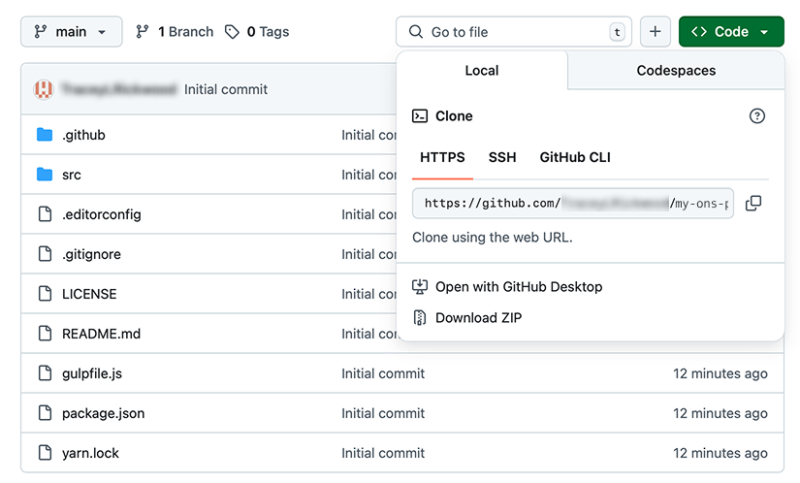800x483 pixels.
Task: Click the Go to file search field
Action: [514, 32]
